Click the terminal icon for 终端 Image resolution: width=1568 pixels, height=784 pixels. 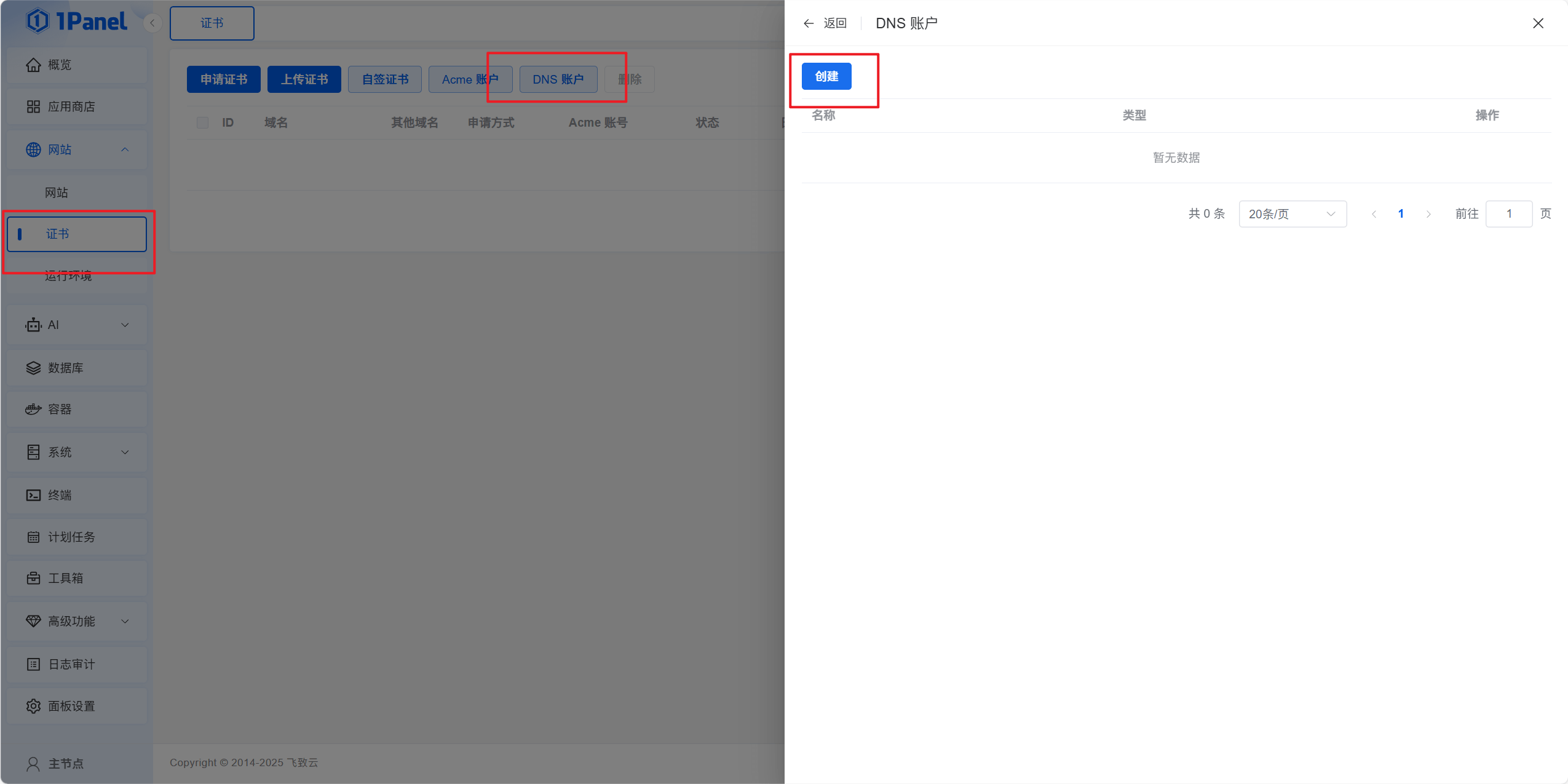pyautogui.click(x=33, y=495)
